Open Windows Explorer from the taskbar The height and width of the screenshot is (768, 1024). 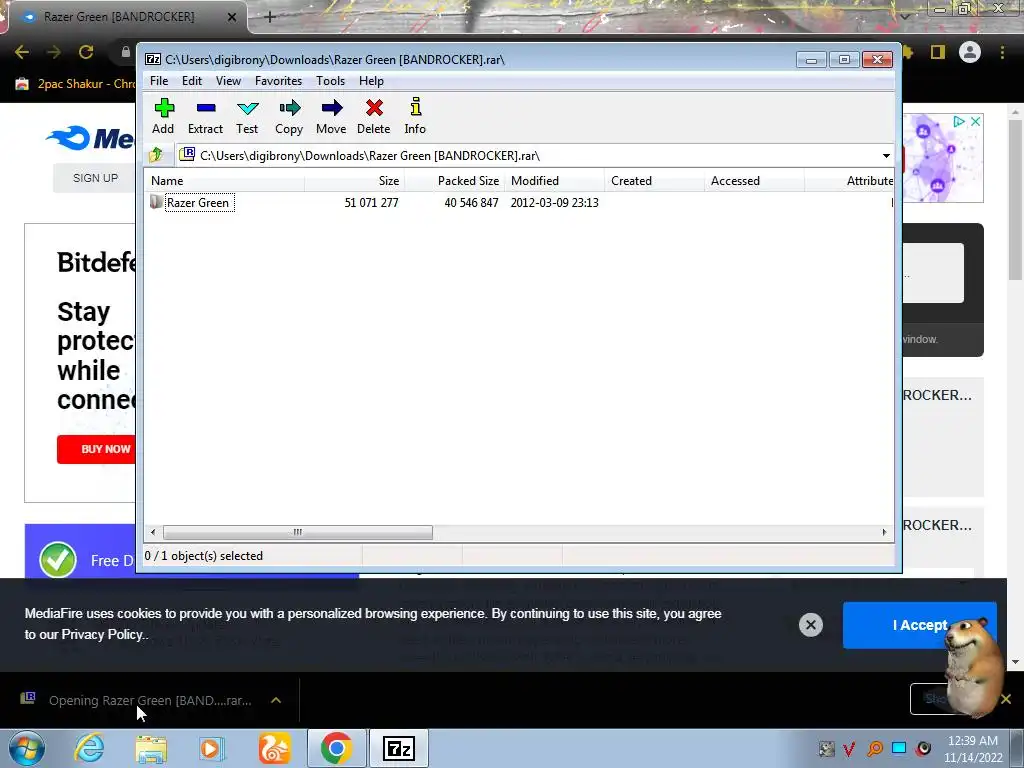151,749
